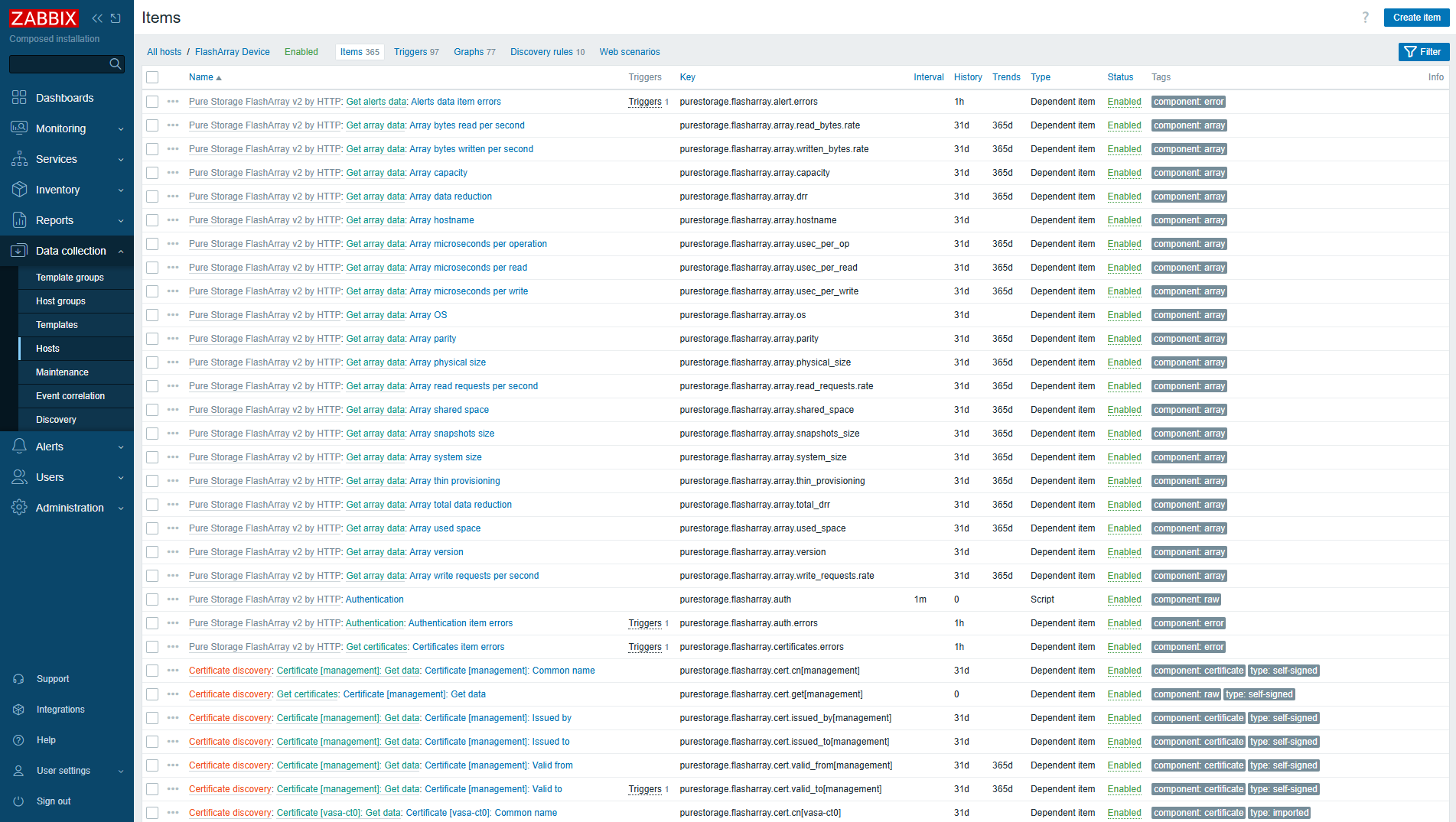The image size is (1456, 822).
Task: Click the Sign out power icon
Action: tap(18, 801)
